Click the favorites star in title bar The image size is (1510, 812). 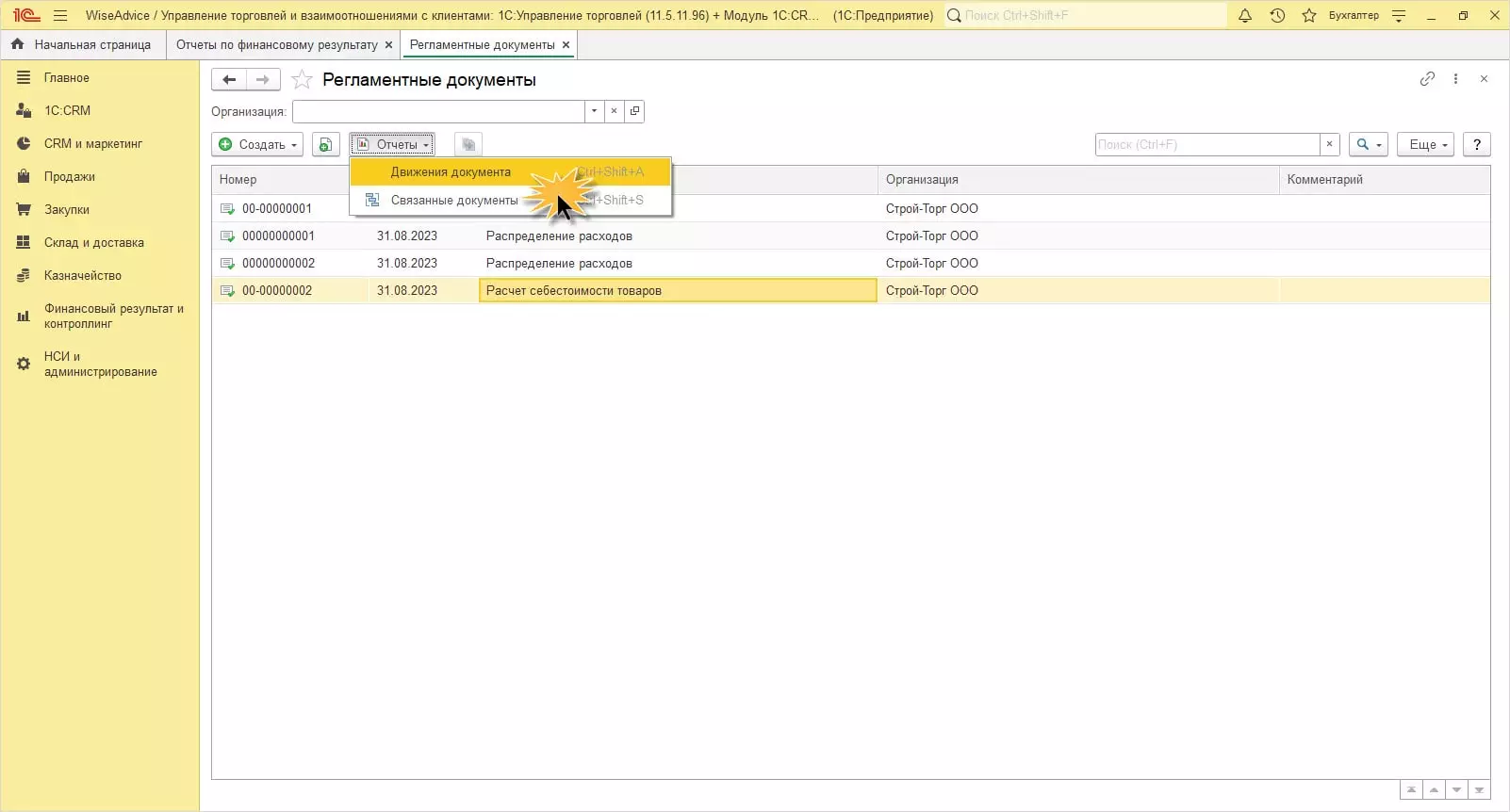1309,15
